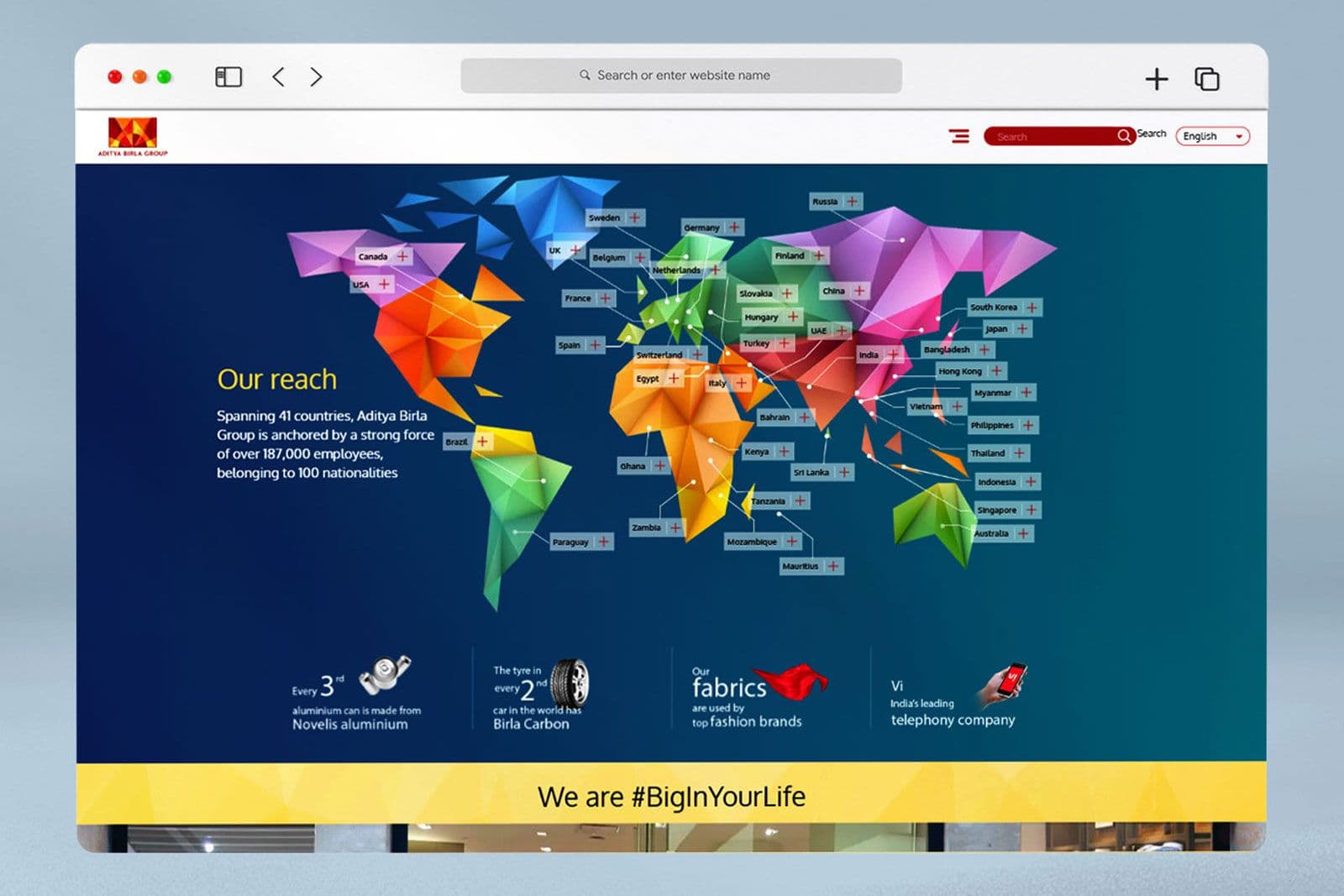Click the Search label next to search box
The width and height of the screenshot is (1344, 896).
tap(1152, 134)
